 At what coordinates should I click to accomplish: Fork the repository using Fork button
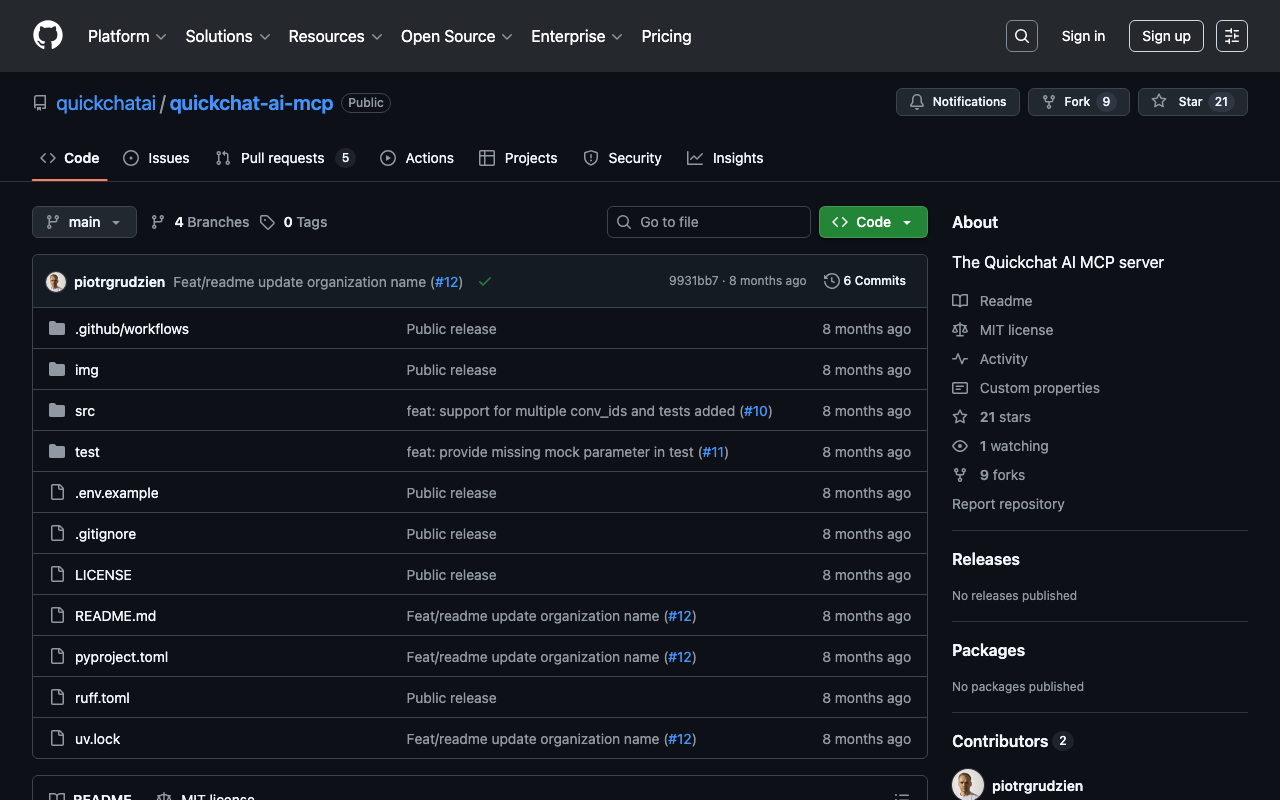(x=1066, y=102)
